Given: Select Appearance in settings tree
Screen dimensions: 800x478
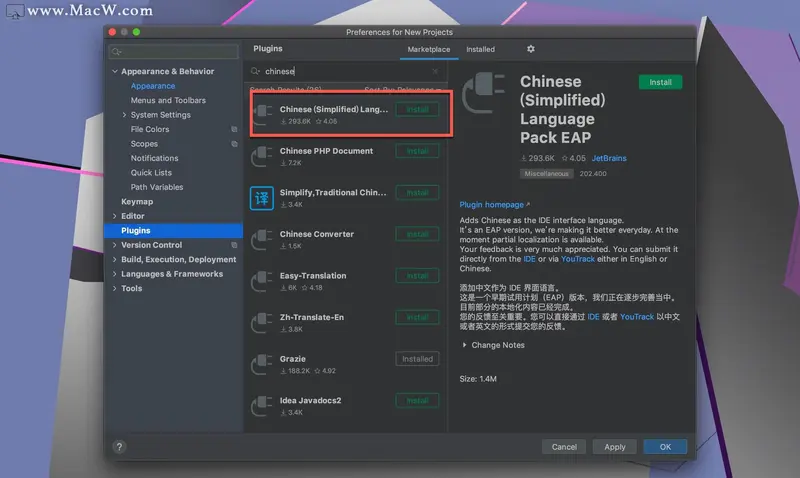Looking at the screenshot, I should 153,86.
